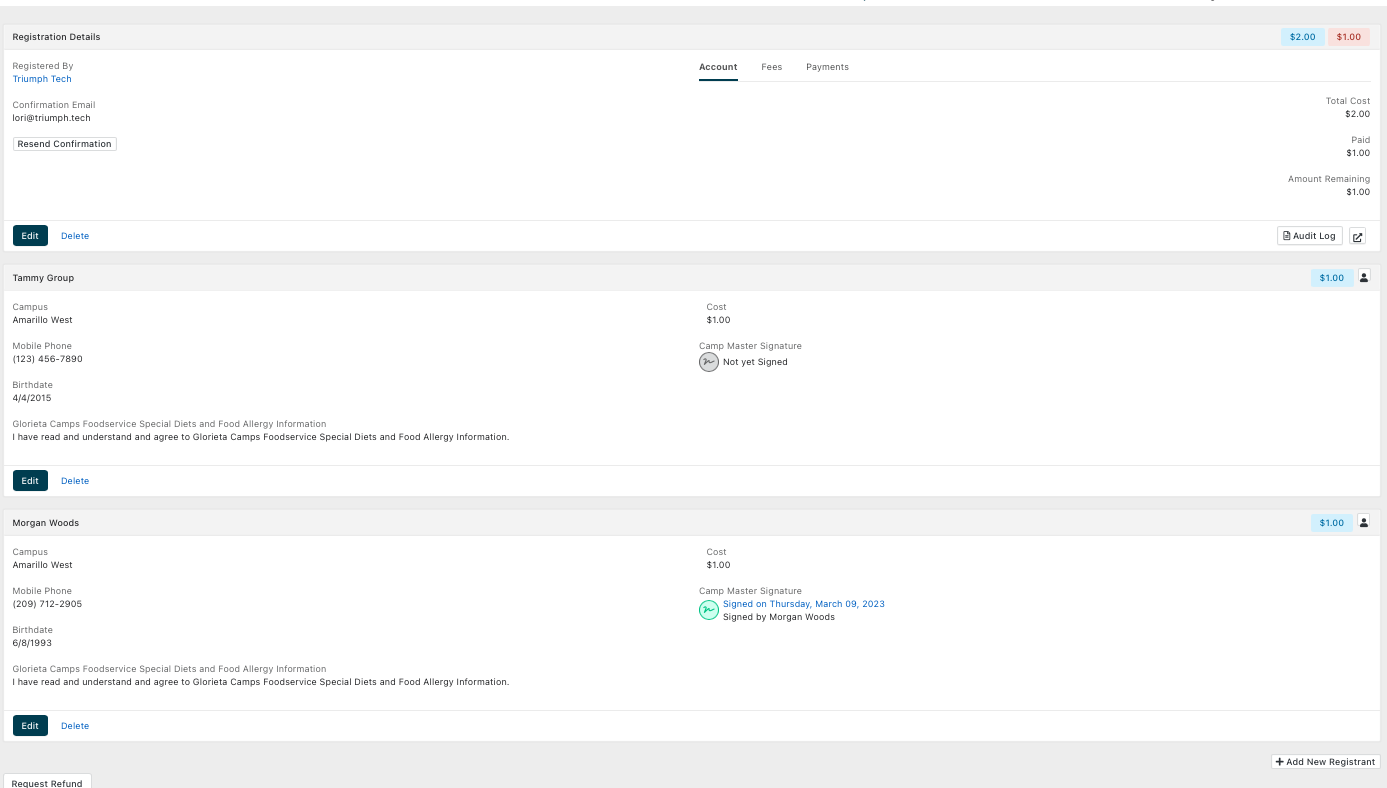The height and width of the screenshot is (788, 1387).
Task: Delete the Morgan Woods registrant
Action: click(x=75, y=726)
